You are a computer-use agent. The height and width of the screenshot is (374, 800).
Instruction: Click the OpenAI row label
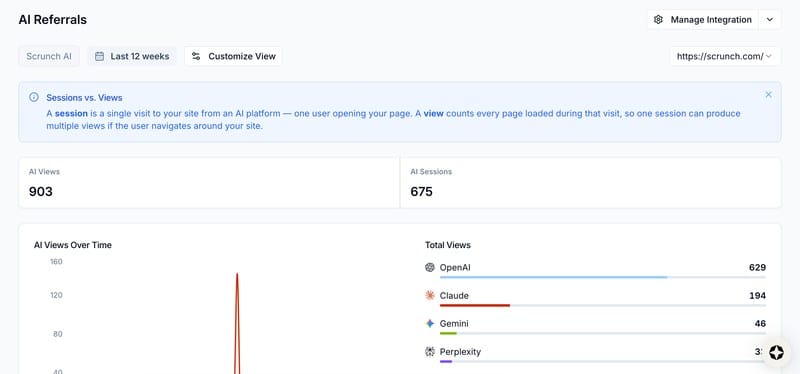click(x=455, y=267)
